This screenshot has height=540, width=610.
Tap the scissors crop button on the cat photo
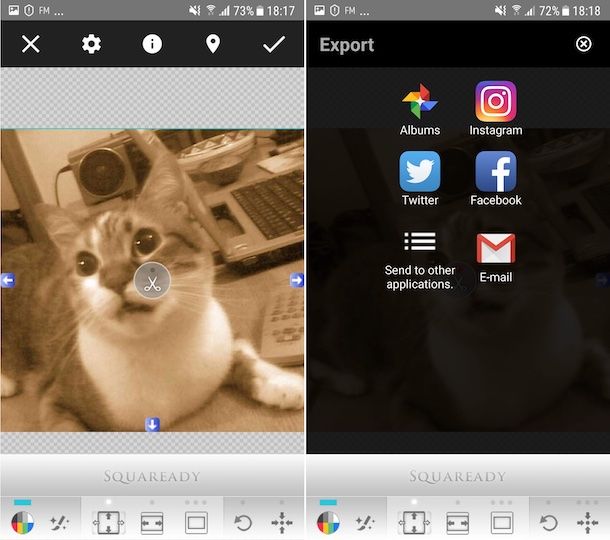pos(152,281)
